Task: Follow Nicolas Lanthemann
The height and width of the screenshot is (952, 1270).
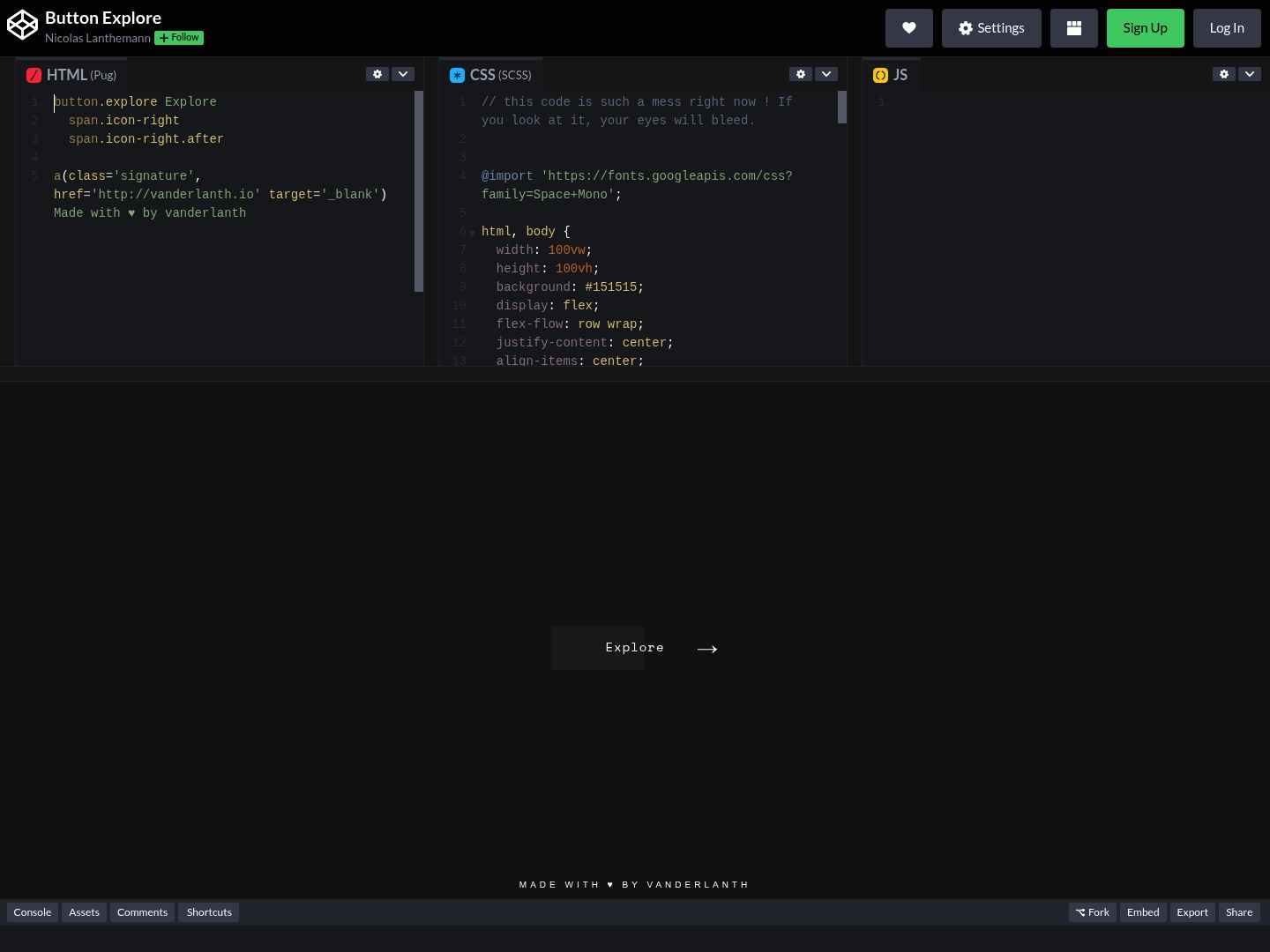Action: click(179, 38)
